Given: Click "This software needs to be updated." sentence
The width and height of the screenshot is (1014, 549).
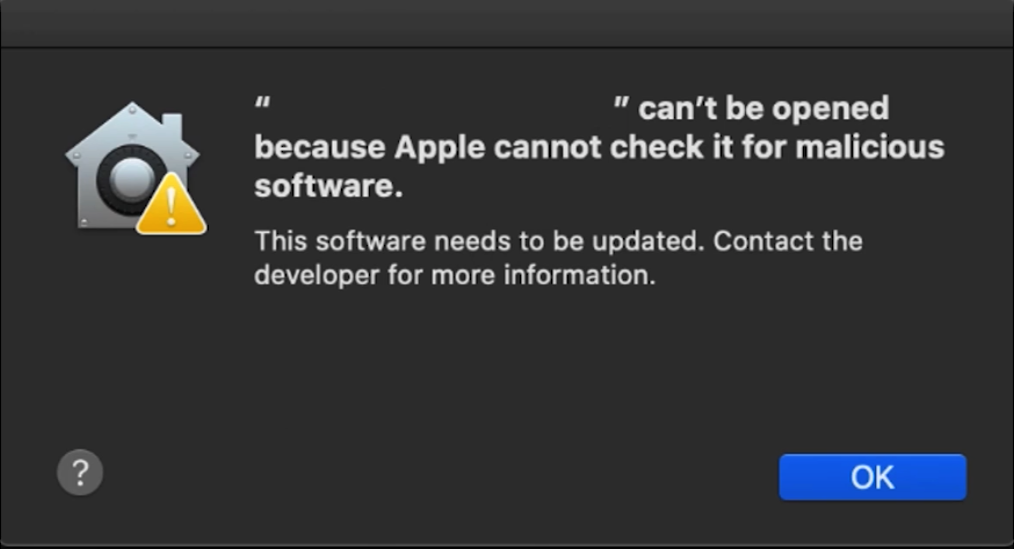Looking at the screenshot, I should tap(479, 241).
